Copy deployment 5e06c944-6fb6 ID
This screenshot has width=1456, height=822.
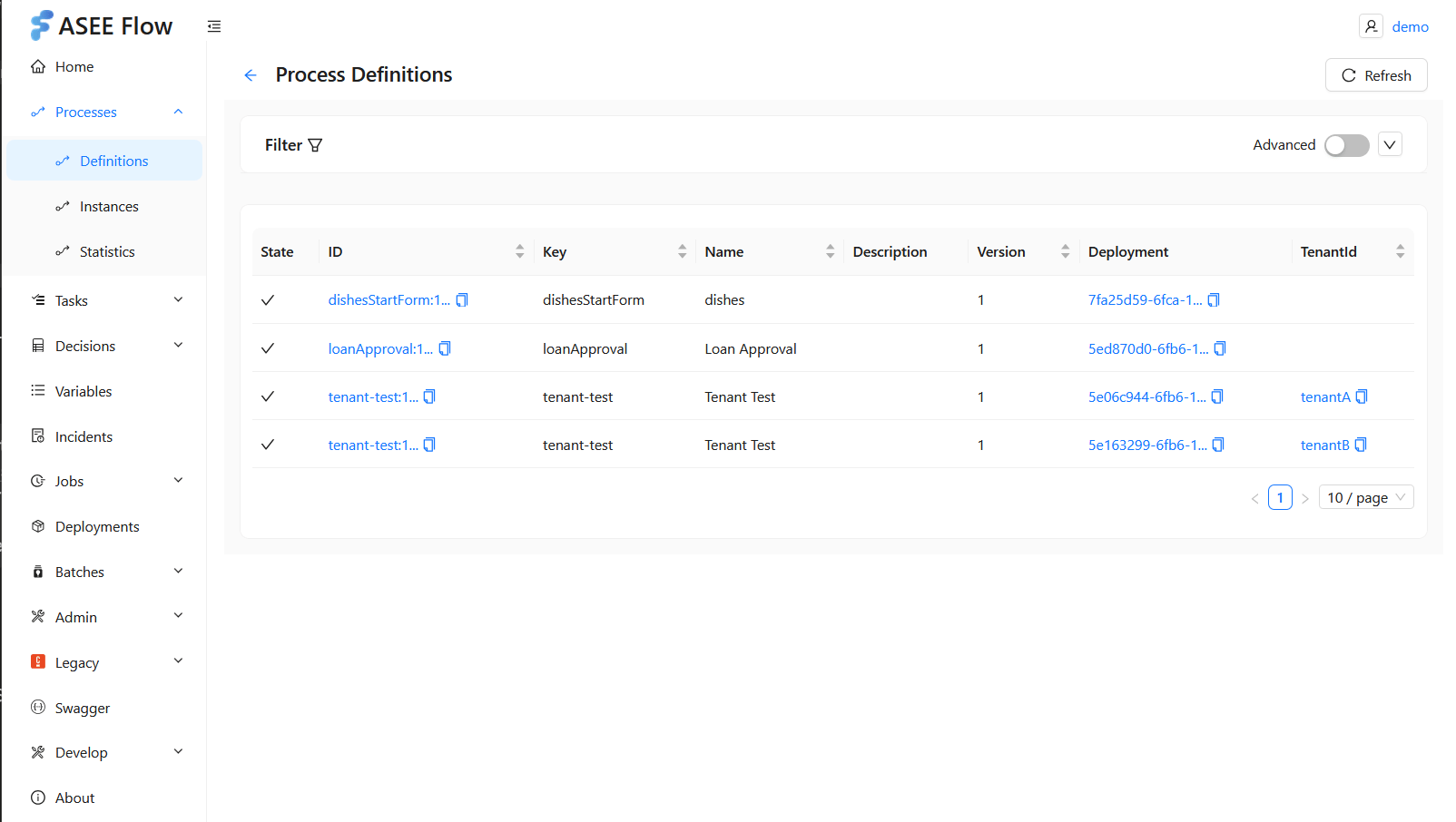(x=1217, y=396)
